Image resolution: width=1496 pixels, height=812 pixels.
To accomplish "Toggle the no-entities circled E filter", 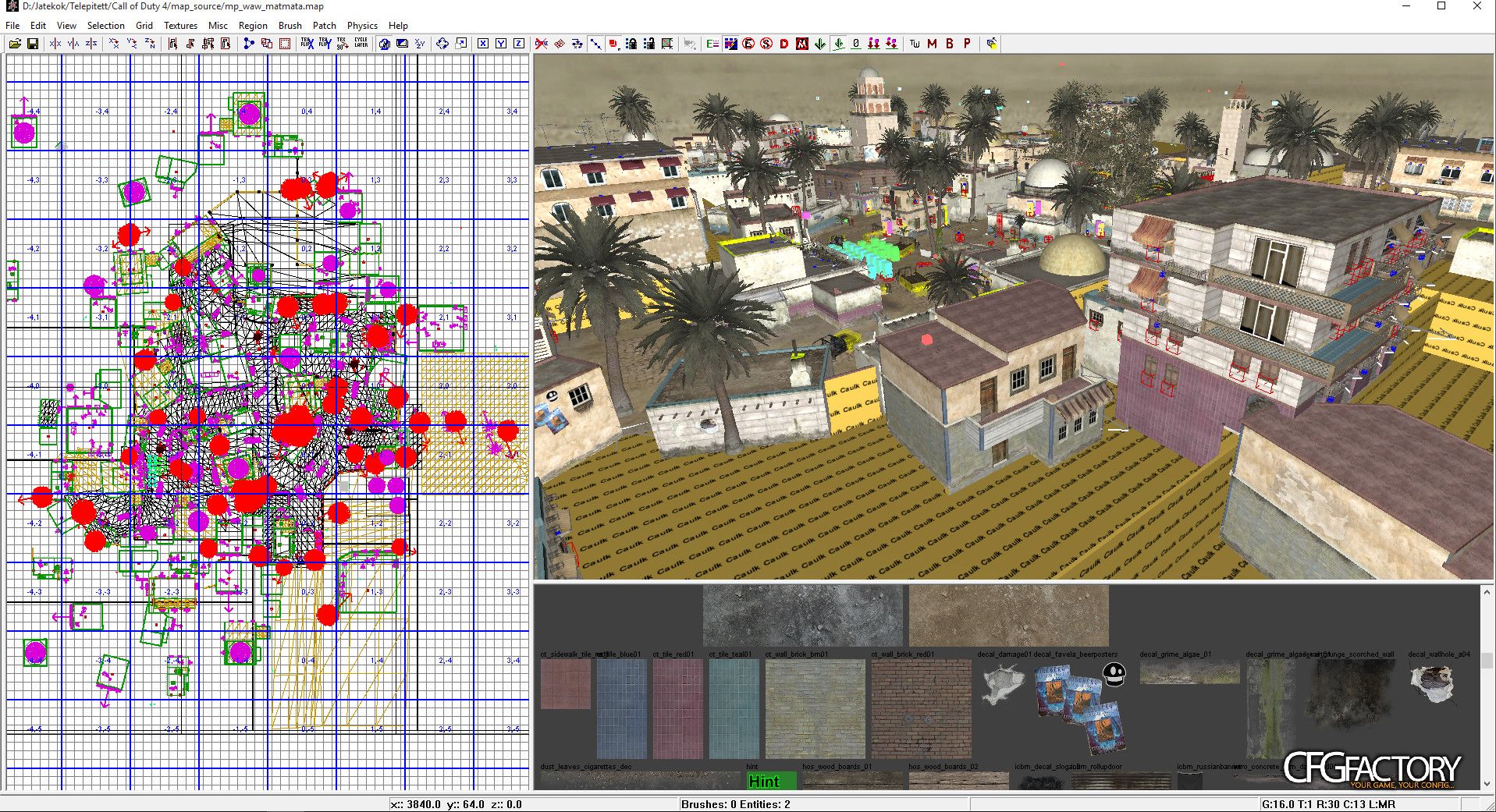I will [x=748, y=44].
